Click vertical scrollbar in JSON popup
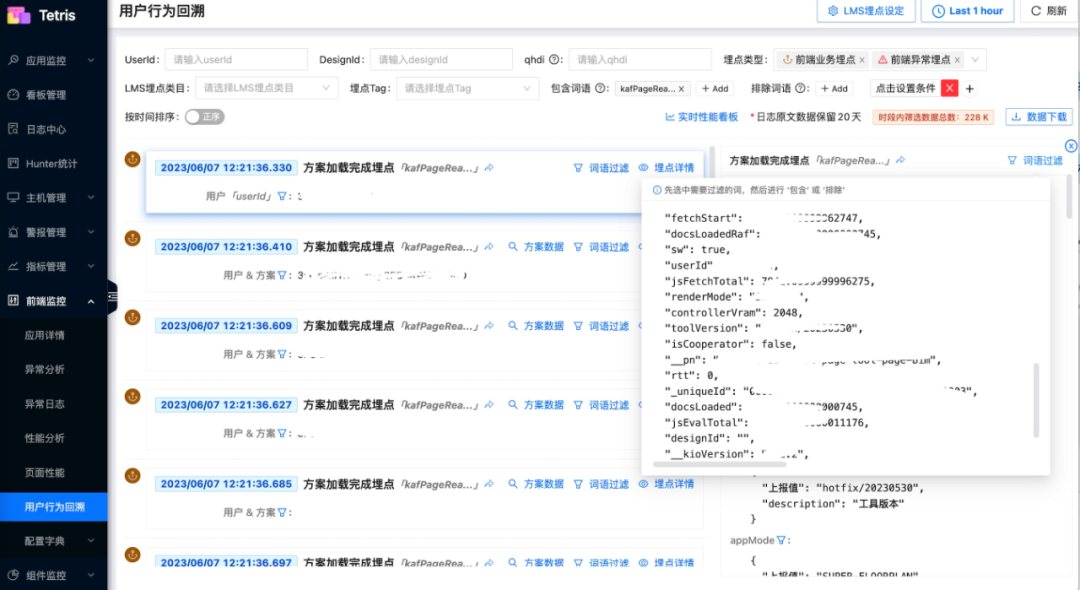This screenshot has width=1080, height=590. (x=1036, y=401)
